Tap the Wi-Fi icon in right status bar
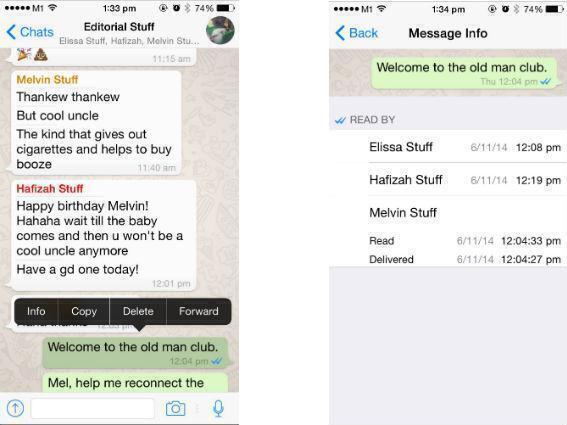Image resolution: width=567 pixels, height=425 pixels. [381, 8]
